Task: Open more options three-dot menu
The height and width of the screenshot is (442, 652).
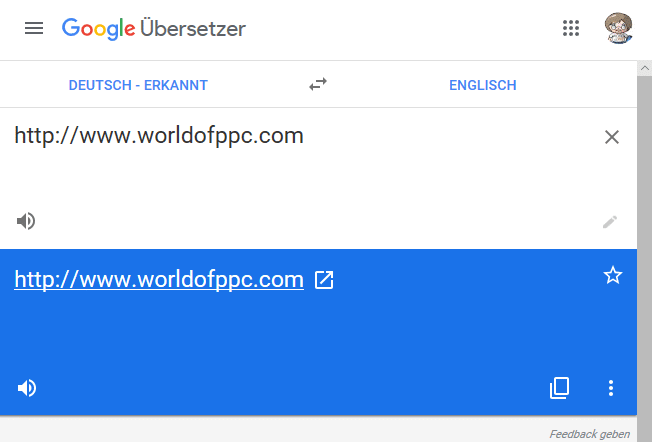Action: coord(612,388)
